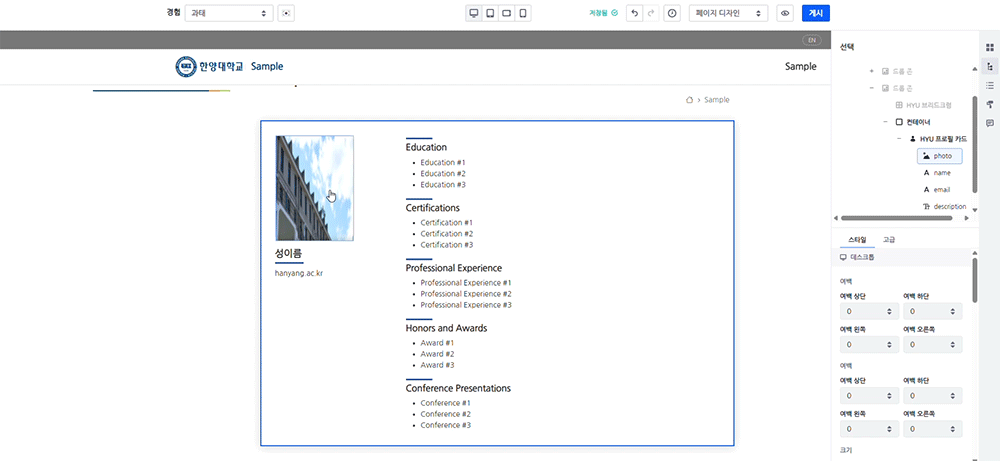This screenshot has height=461, width=1000.
Task: Click the blue 게시 publish button
Action: coord(815,14)
